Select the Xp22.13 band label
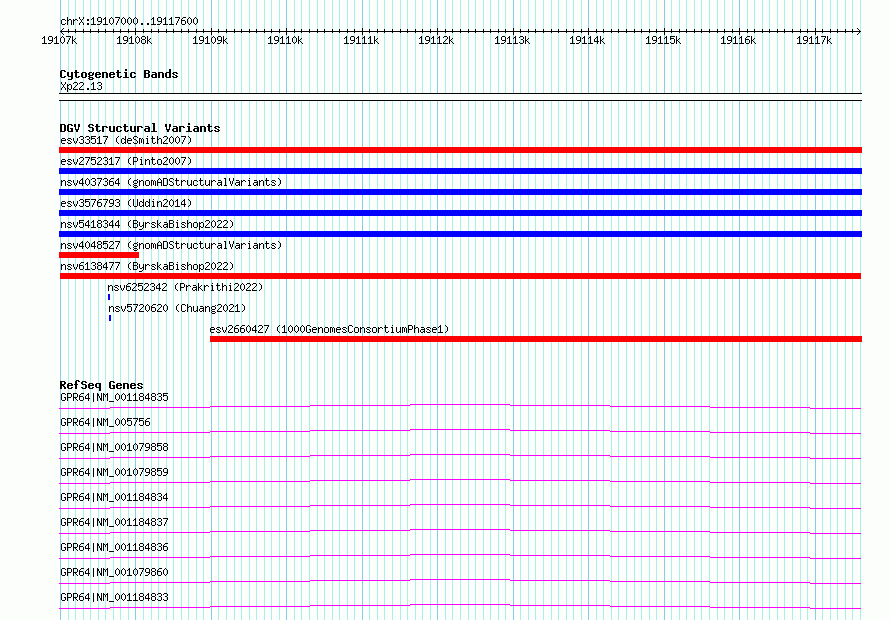 pyautogui.click(x=81, y=86)
